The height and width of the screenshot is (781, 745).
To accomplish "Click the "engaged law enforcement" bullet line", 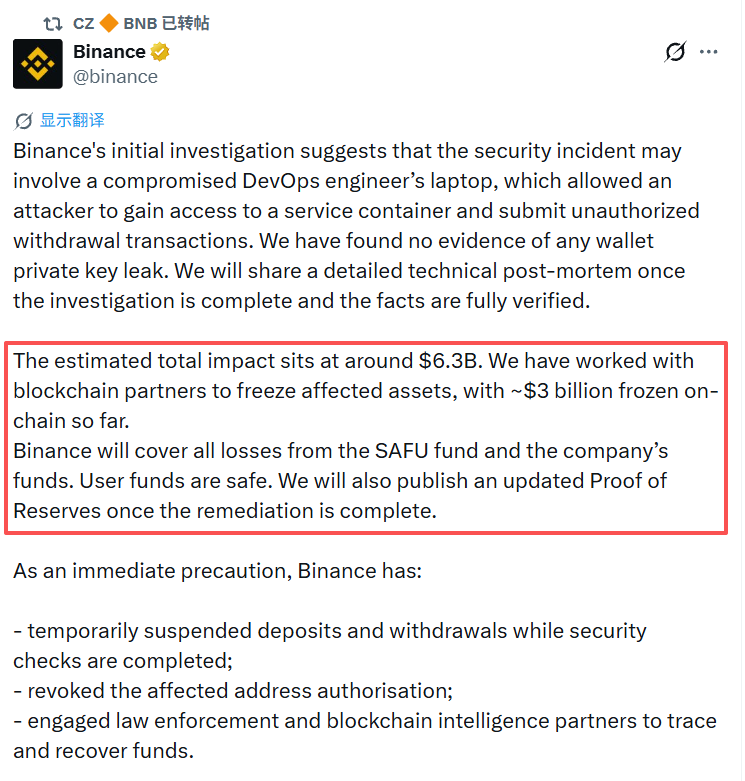I will pyautogui.click(x=365, y=736).
